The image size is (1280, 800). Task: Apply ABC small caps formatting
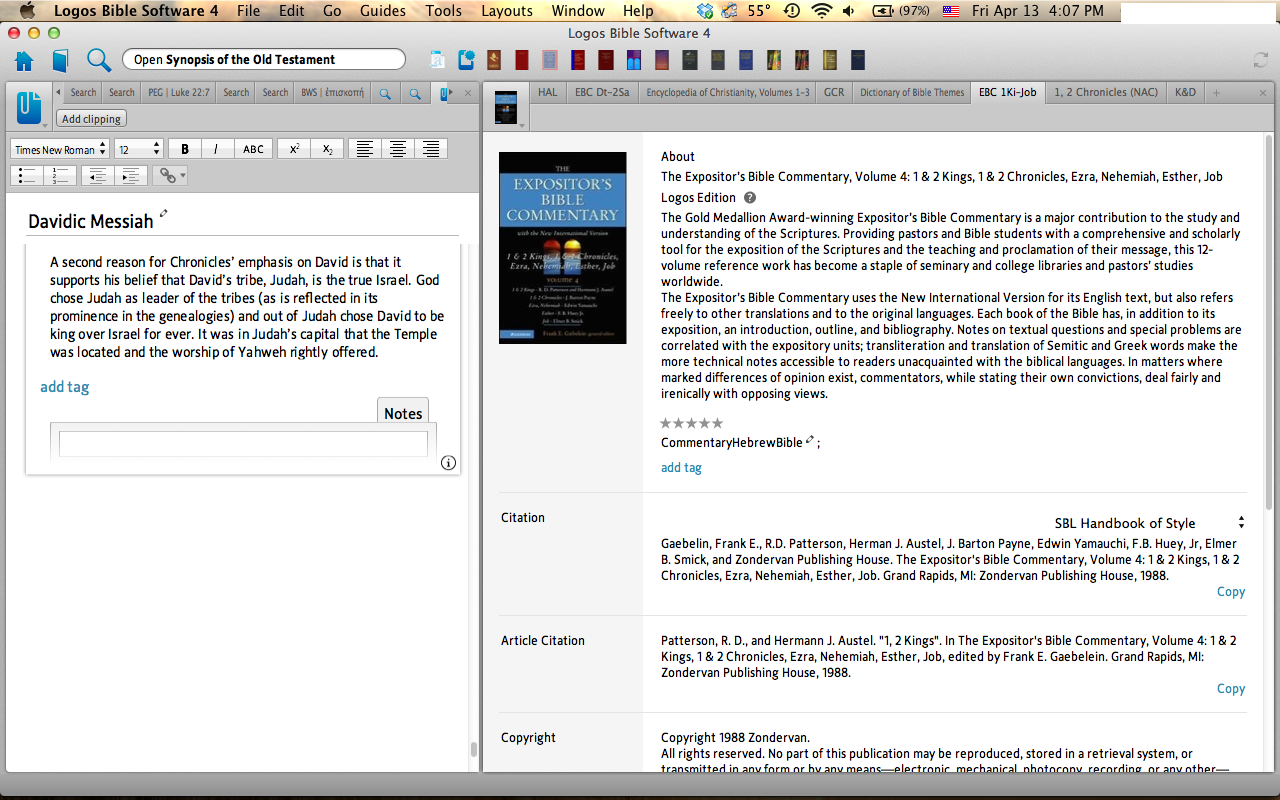pyautogui.click(x=253, y=149)
